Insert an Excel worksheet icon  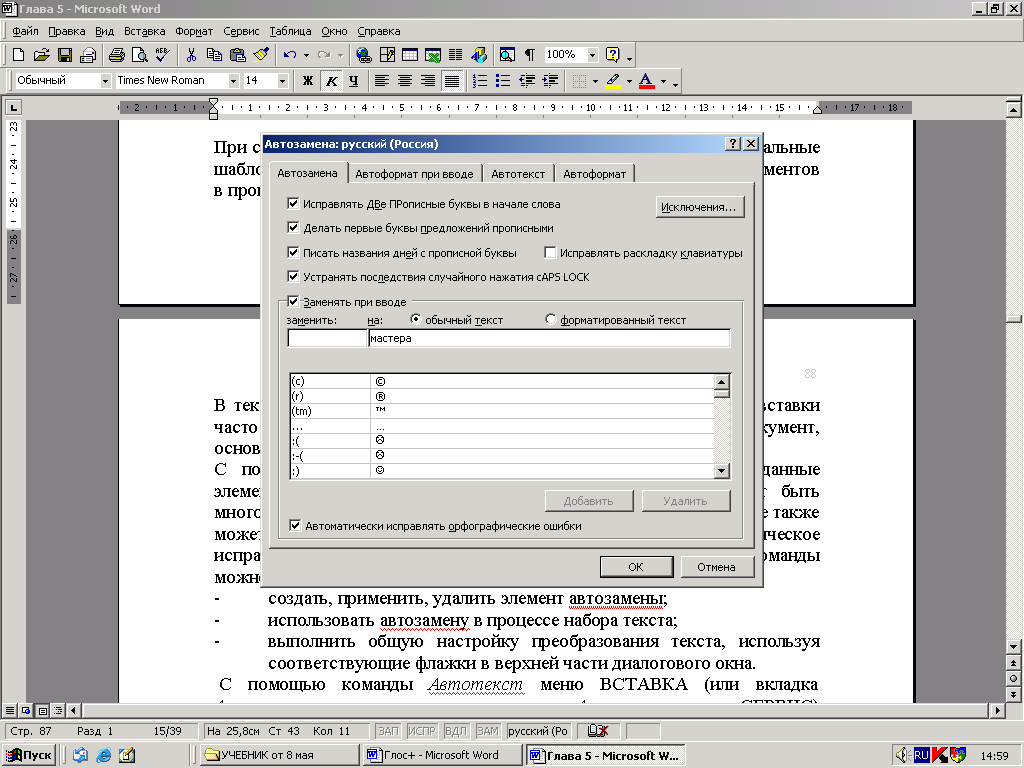tap(433, 55)
